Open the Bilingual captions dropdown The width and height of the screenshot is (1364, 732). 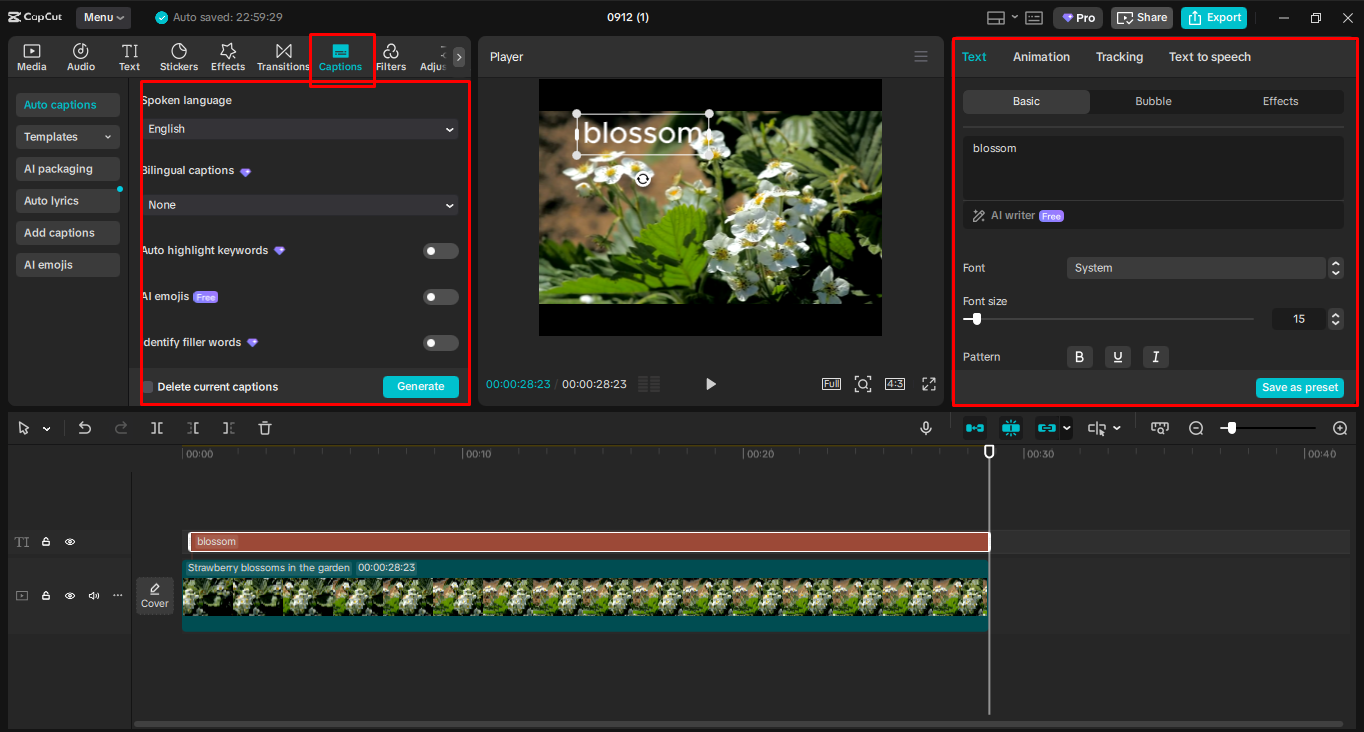[299, 204]
